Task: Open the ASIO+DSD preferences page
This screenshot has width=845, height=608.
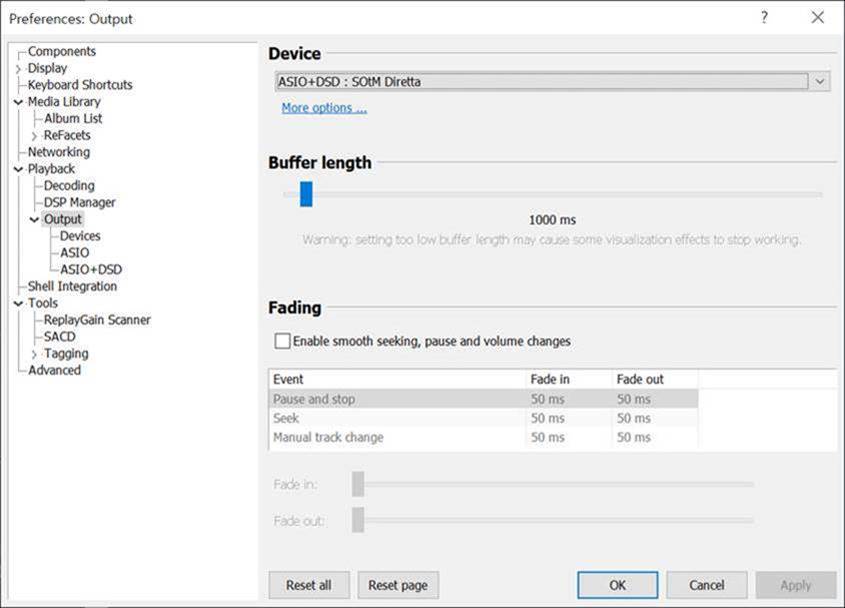Action: click(91, 269)
